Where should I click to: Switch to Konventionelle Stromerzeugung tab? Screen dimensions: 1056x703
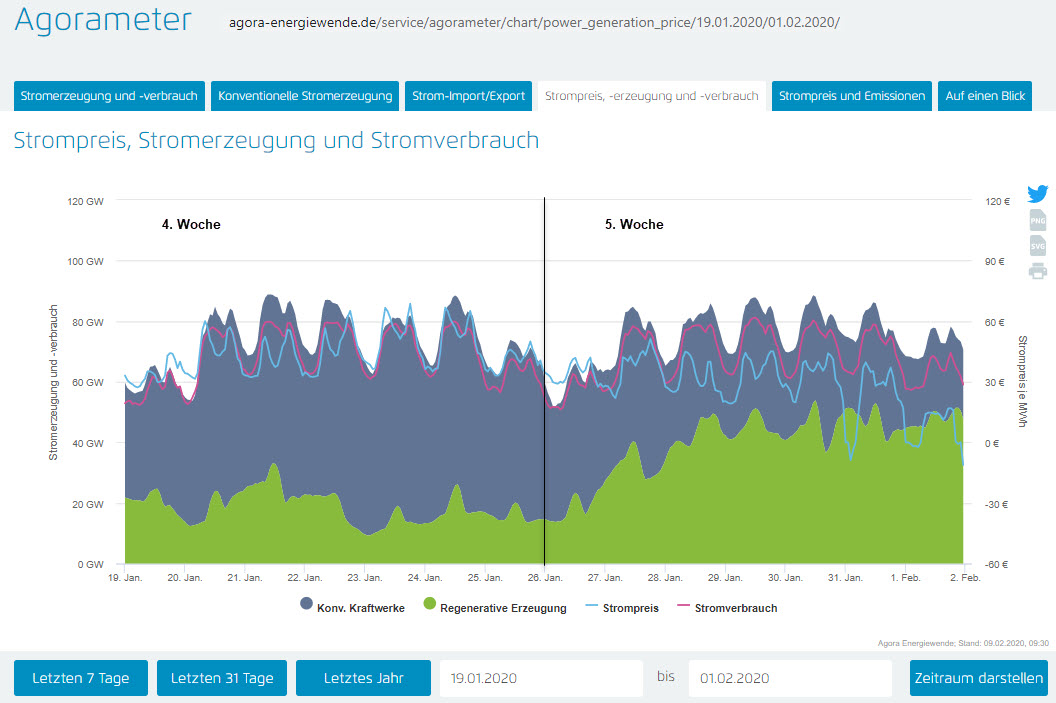305,96
